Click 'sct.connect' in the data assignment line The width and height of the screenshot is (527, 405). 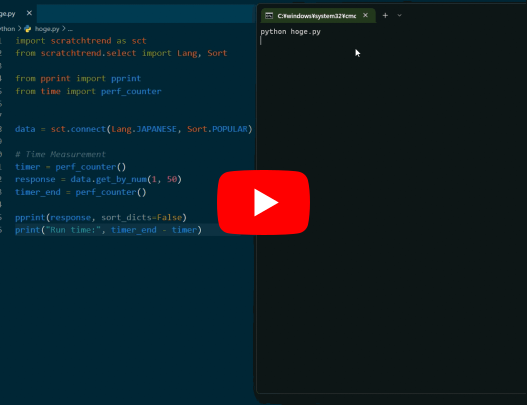pos(78,129)
